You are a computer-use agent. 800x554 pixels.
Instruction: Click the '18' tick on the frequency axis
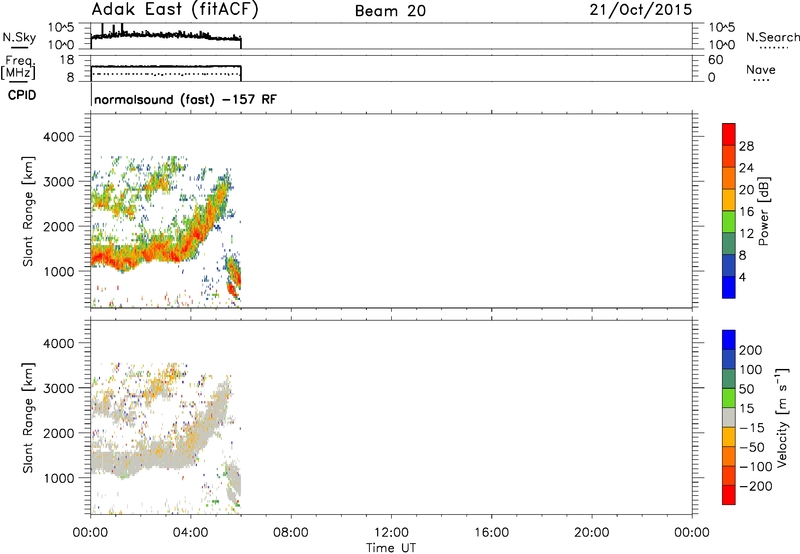pos(67,60)
